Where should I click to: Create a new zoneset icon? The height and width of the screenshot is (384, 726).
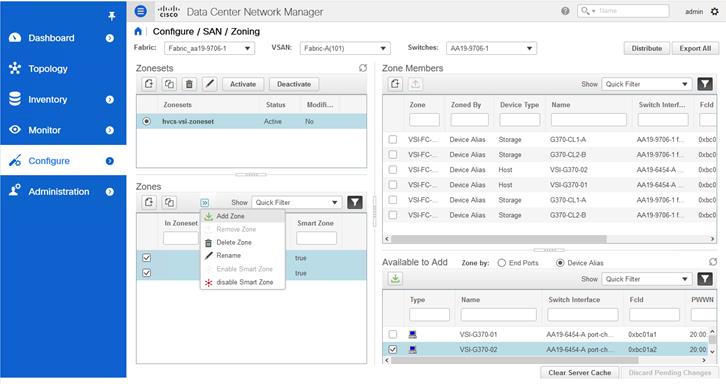point(149,84)
